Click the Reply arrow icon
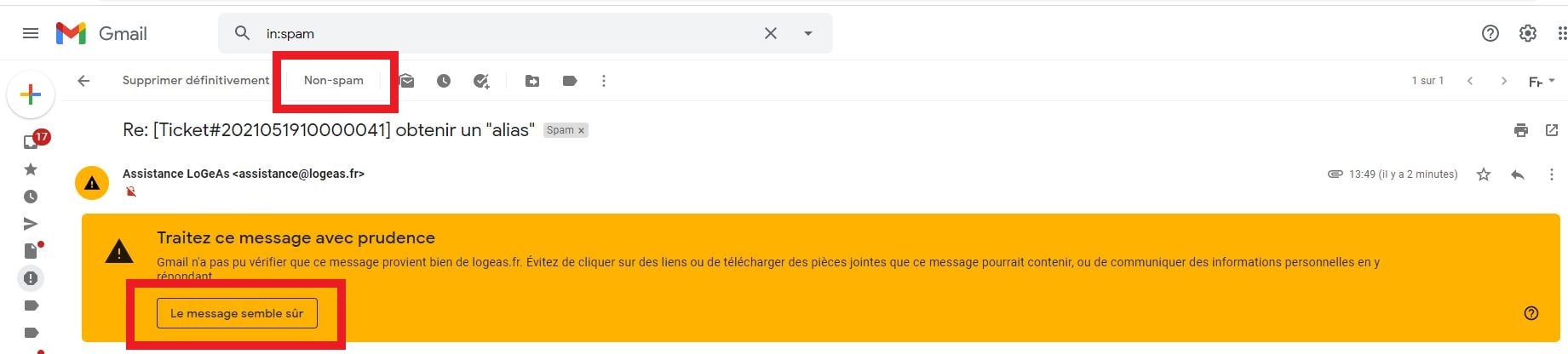Viewport: 1568px width, 354px height. point(1517,174)
